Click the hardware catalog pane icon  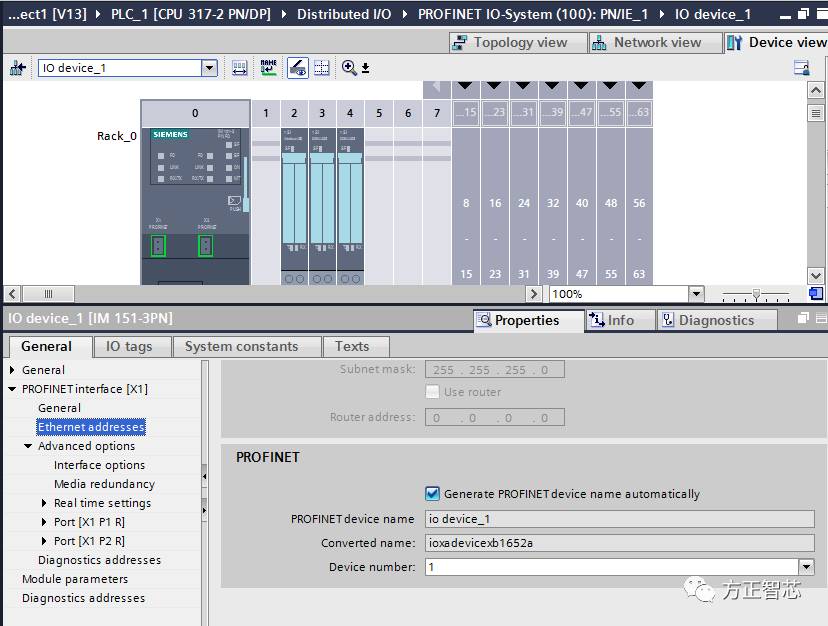pyautogui.click(x=801, y=68)
